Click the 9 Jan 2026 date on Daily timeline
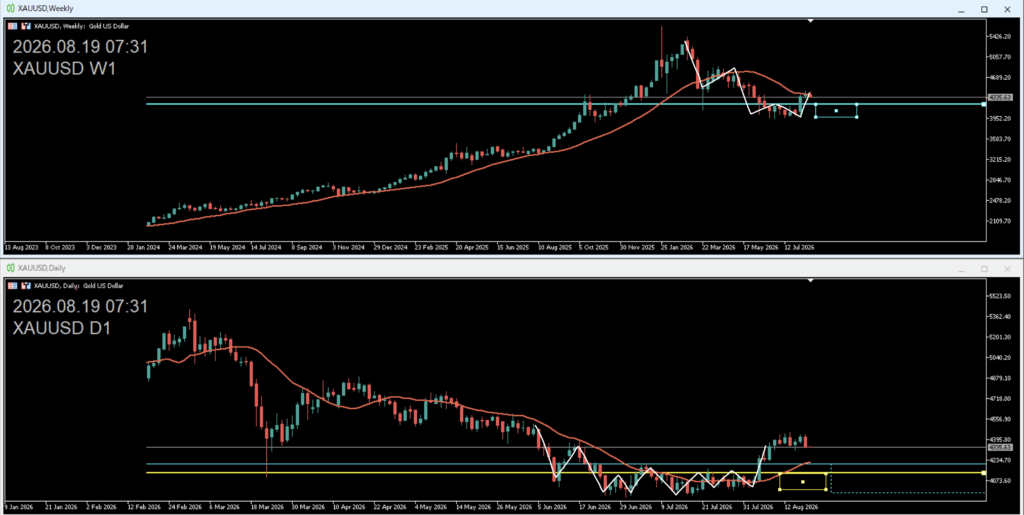The width and height of the screenshot is (1024, 515). click(x=20, y=507)
